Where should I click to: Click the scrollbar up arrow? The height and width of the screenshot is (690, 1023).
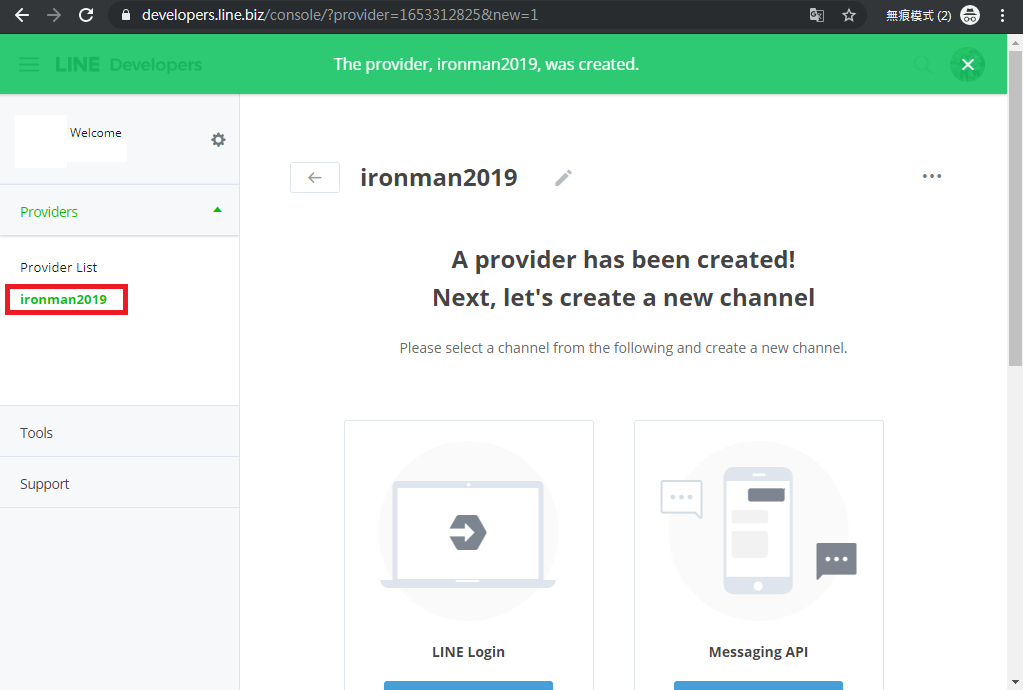(x=1015, y=43)
